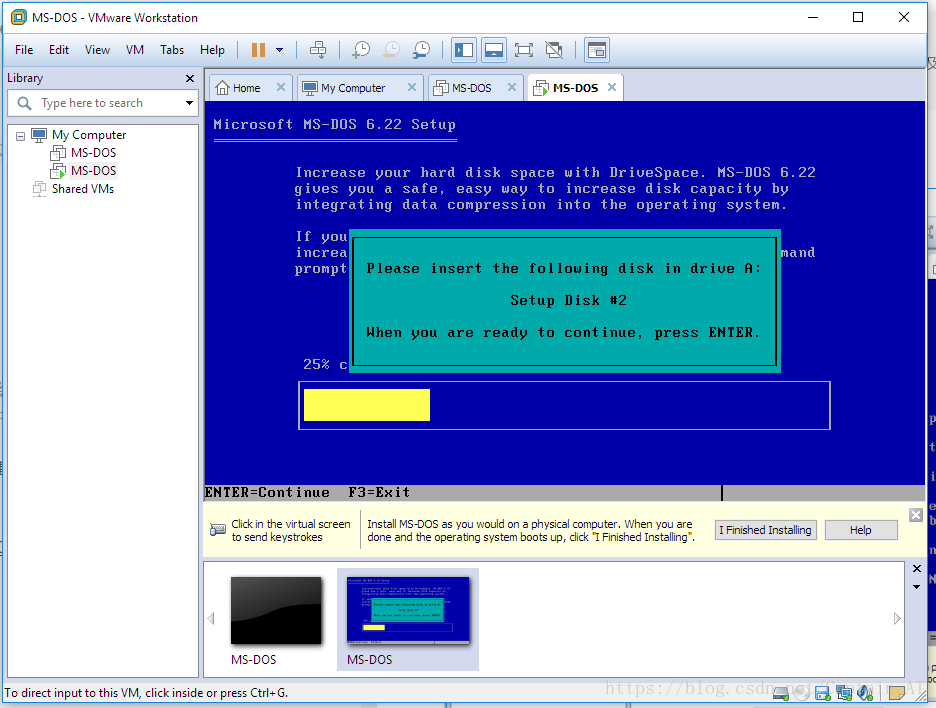Select My Computer in the library tree

(89, 135)
